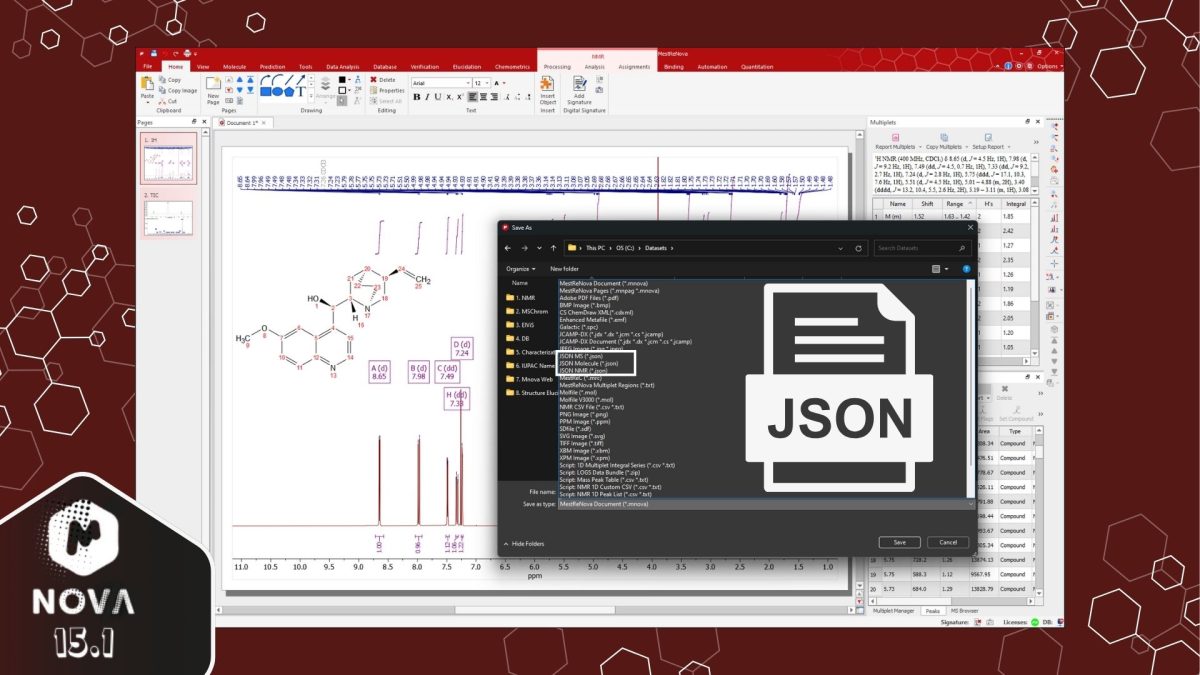This screenshot has width=1200, height=675.
Task: Open the Quantitation ribbon tab
Action: [757, 66]
